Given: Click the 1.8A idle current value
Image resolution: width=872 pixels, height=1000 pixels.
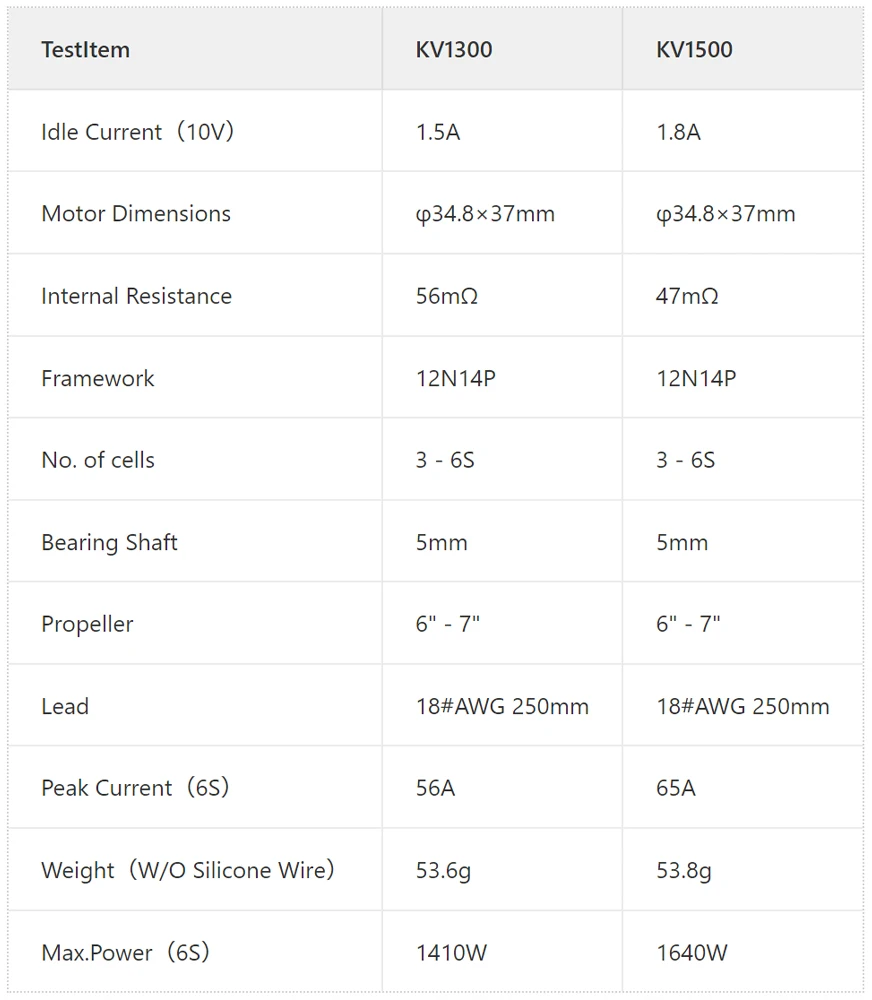Looking at the screenshot, I should point(678,132).
